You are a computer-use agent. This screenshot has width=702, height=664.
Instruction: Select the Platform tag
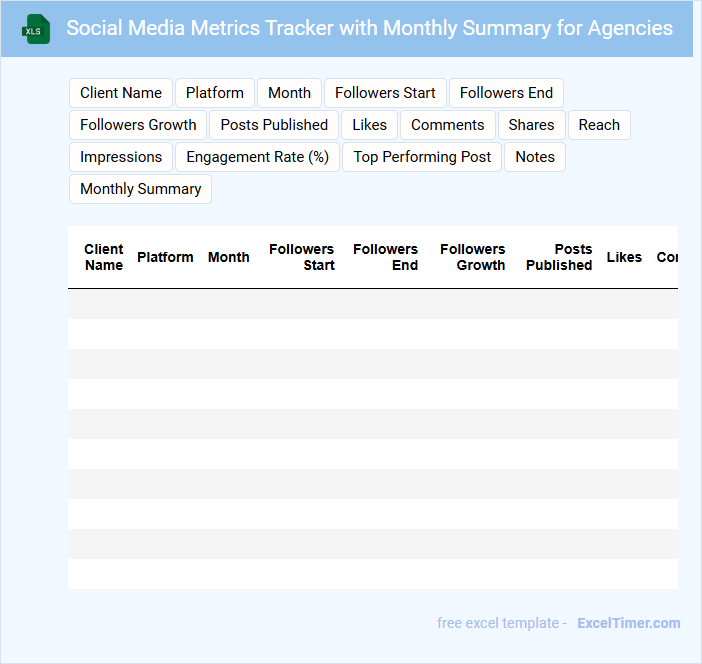pyautogui.click(x=215, y=93)
